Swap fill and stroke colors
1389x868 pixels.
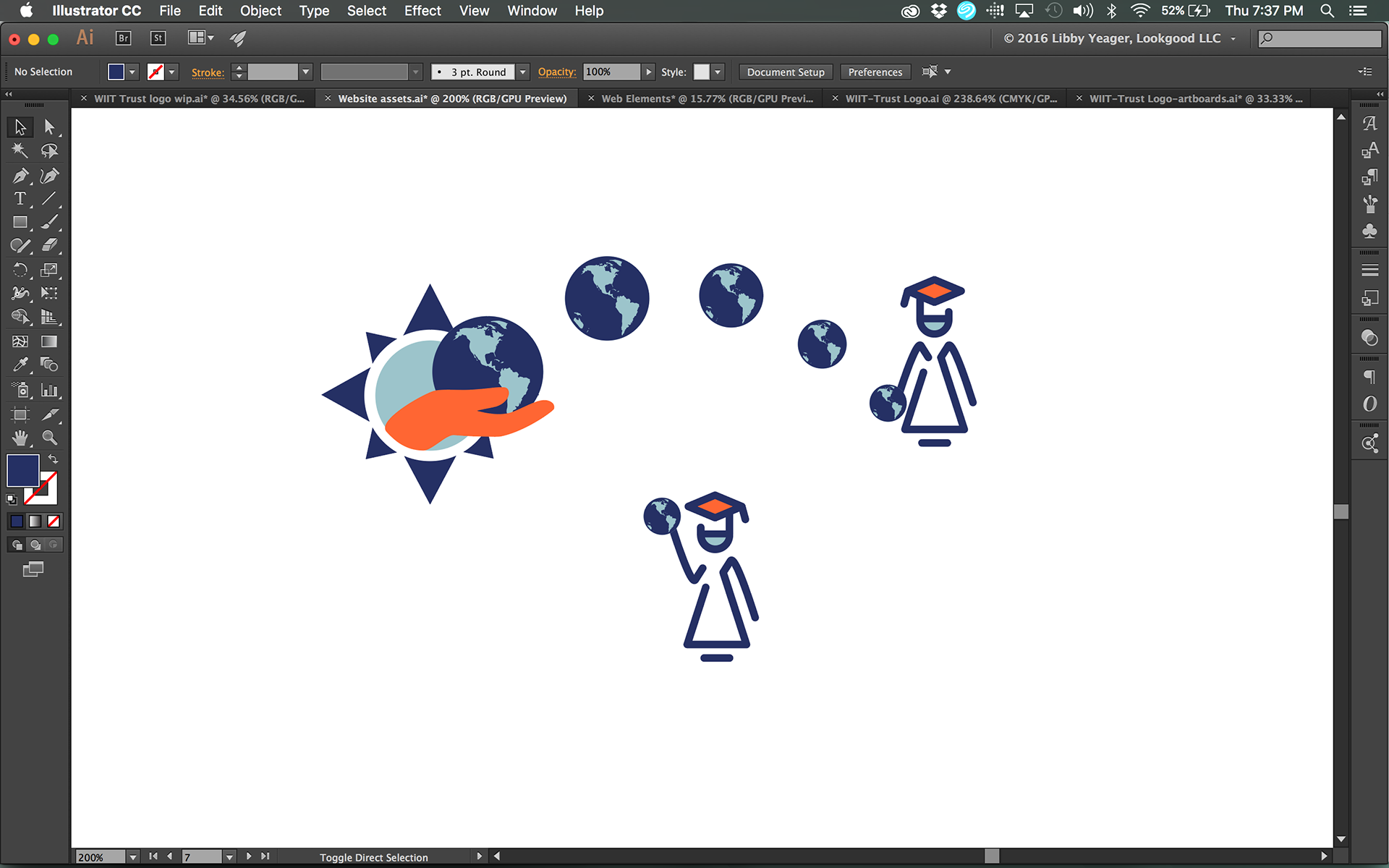pyautogui.click(x=54, y=459)
